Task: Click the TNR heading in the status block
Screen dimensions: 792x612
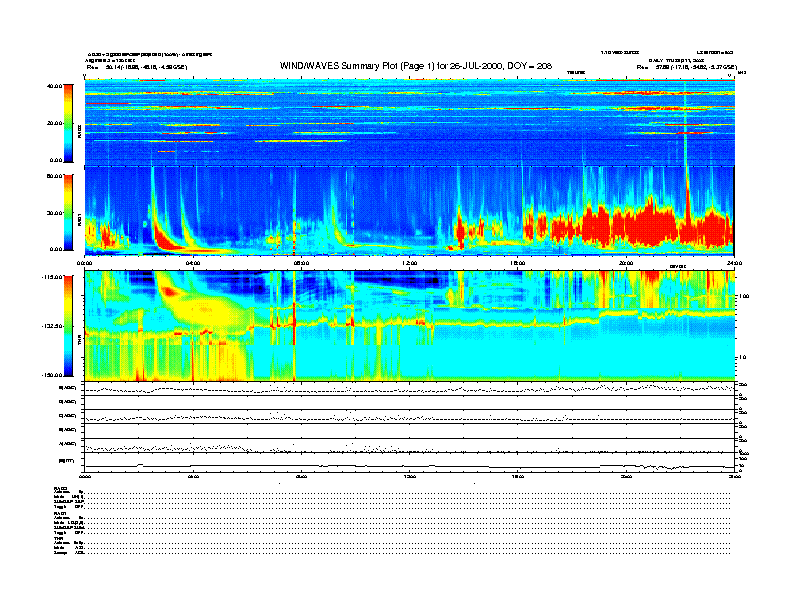Action: tap(58, 538)
